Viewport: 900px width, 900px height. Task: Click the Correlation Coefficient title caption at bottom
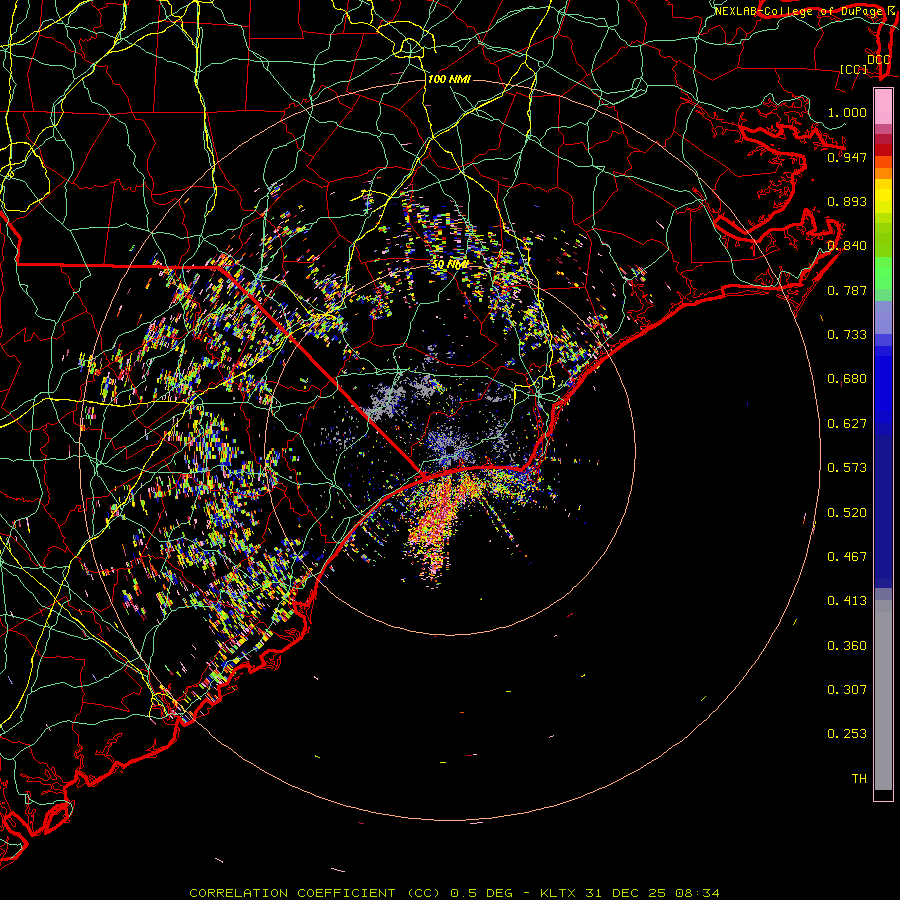(x=454, y=893)
